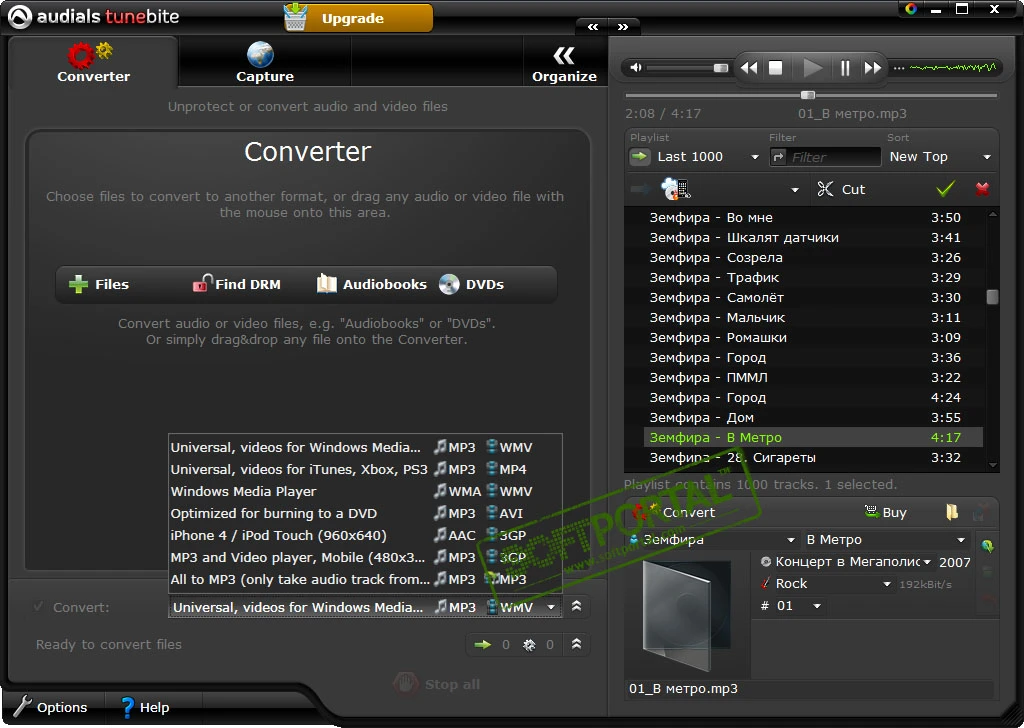Open the New Top sort dropdown
The height and width of the screenshot is (728, 1024).
(986, 157)
